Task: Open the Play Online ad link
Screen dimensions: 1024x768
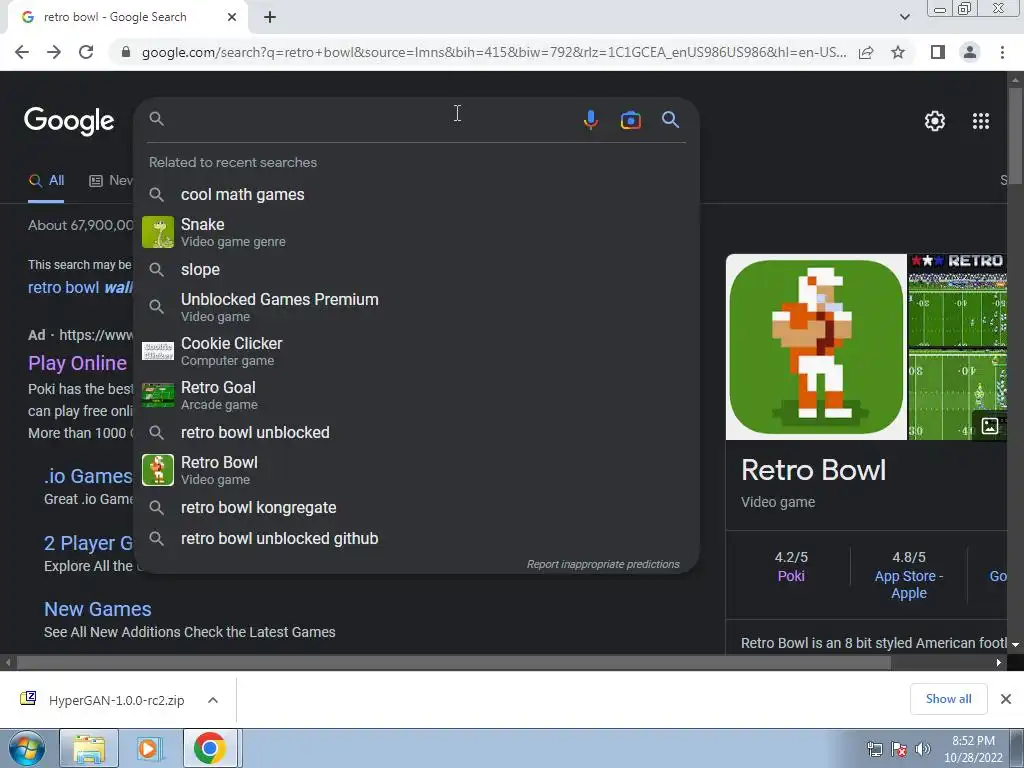Action: click(x=77, y=363)
